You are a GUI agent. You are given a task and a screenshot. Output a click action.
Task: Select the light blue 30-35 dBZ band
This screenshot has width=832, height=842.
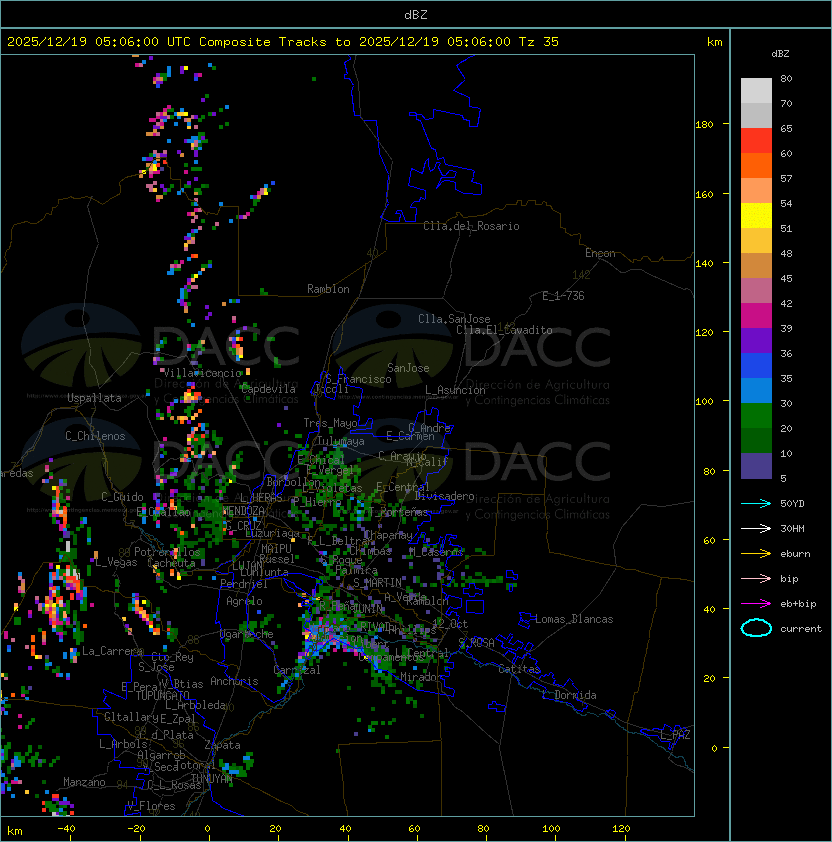(x=756, y=390)
